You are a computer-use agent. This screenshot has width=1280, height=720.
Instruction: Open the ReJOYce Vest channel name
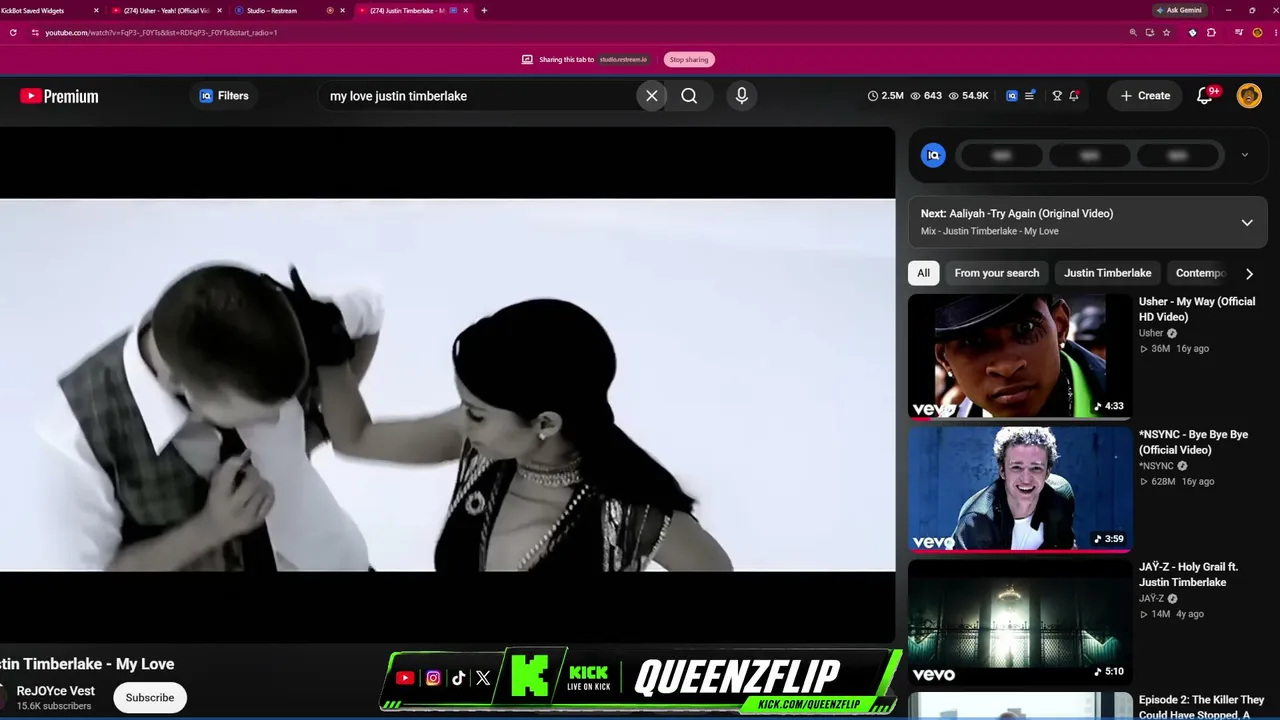tap(56, 691)
